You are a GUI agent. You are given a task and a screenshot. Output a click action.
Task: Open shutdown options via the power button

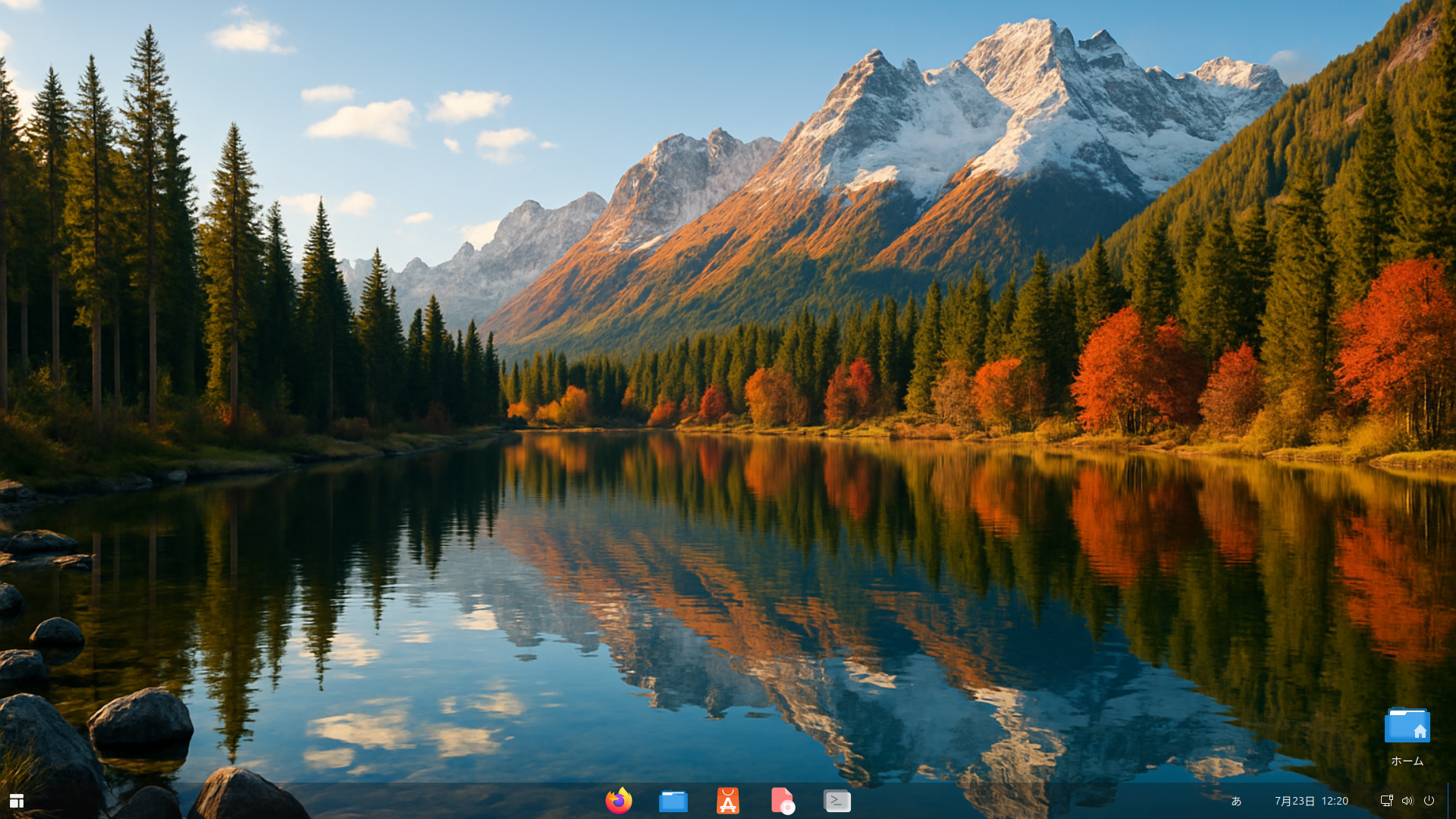(1429, 801)
